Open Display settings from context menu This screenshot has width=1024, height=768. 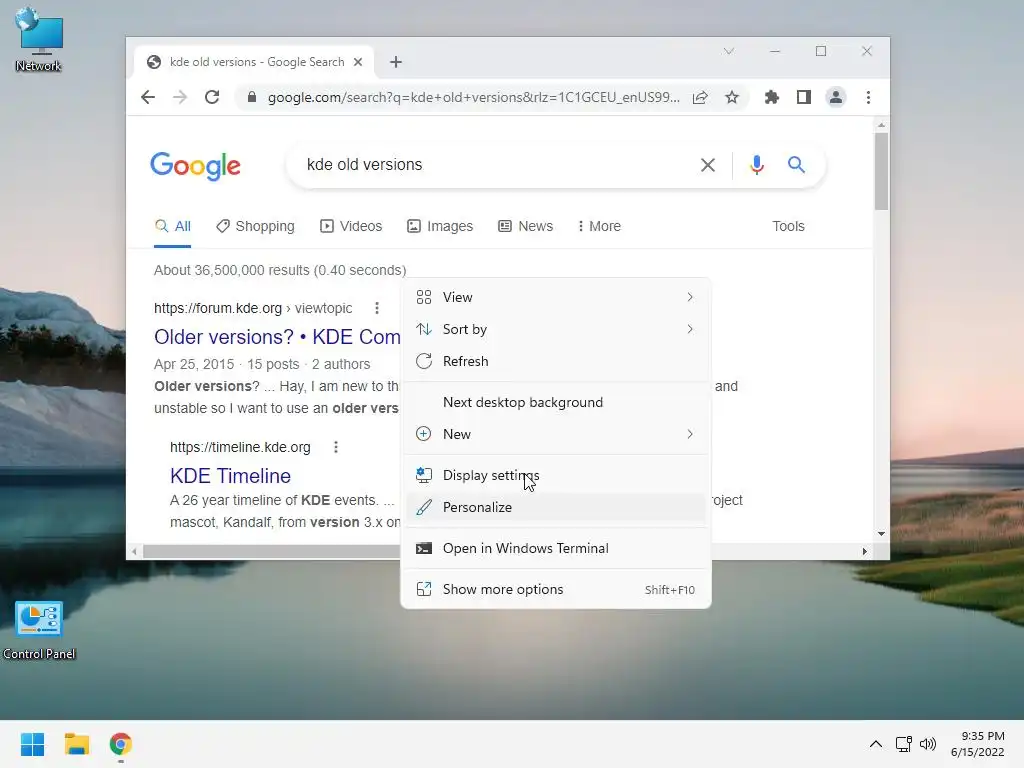point(556,475)
